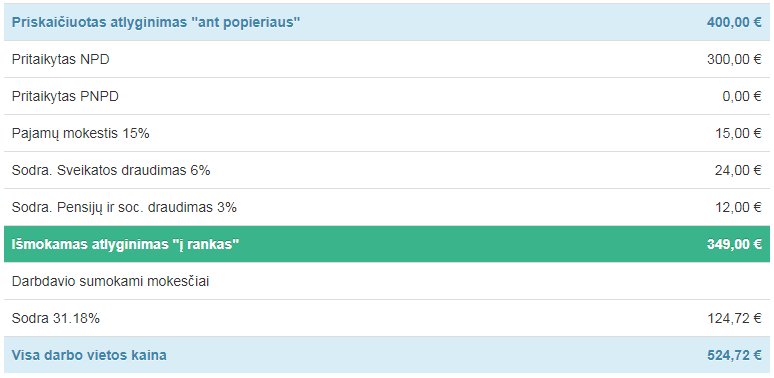Click the Pritaikytas PNPD row label

[65, 97]
